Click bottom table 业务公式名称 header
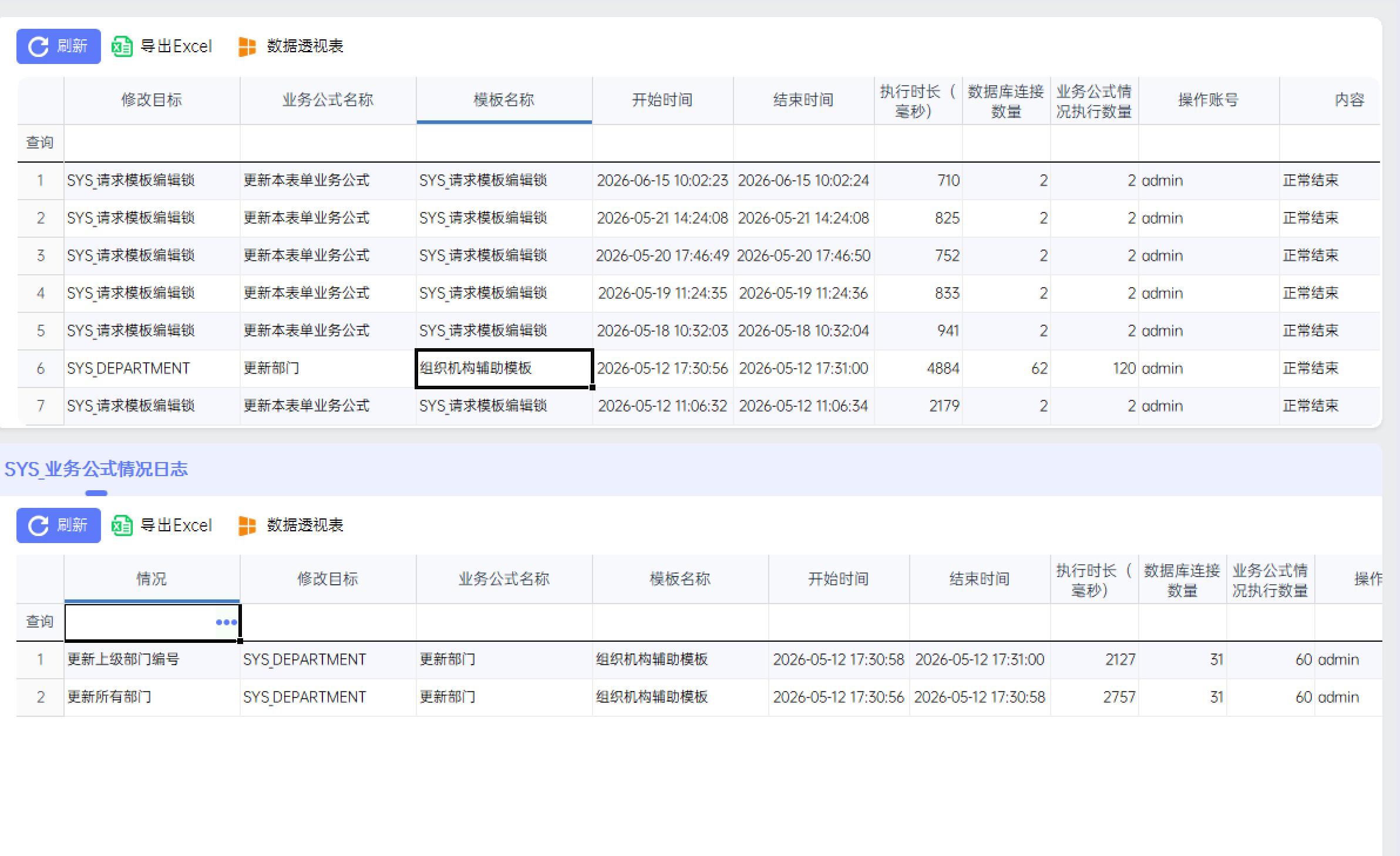This screenshot has height=856, width=1400. (504, 579)
